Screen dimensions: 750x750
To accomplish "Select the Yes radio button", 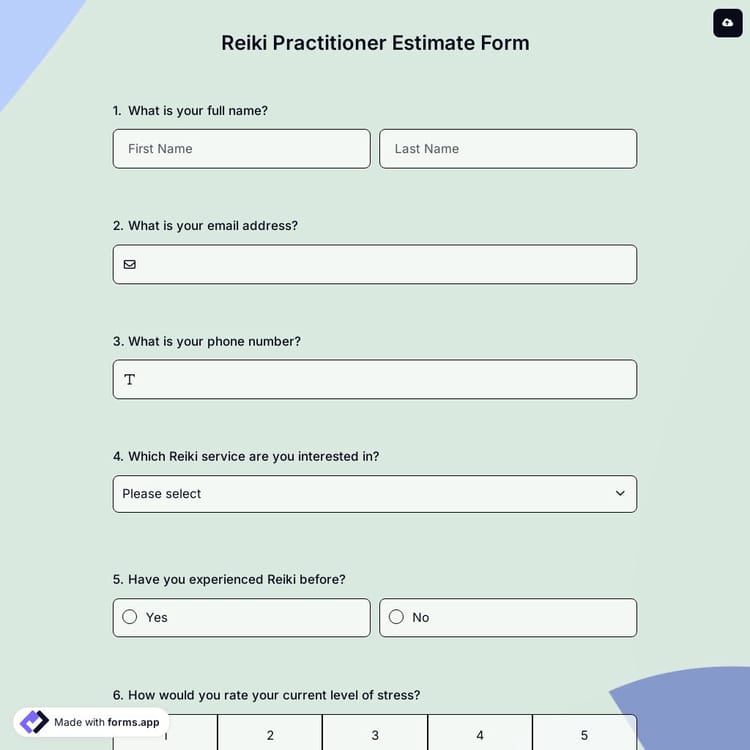I will point(130,617).
